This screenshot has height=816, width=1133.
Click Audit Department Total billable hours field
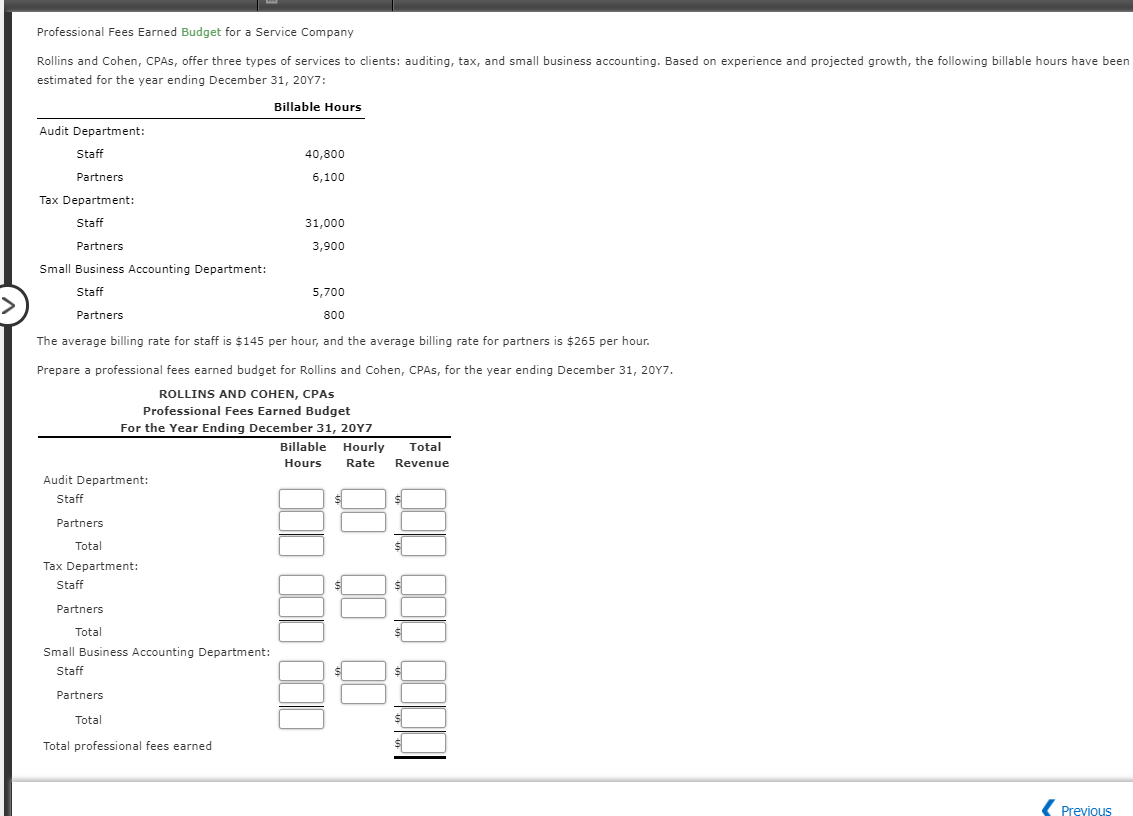click(301, 545)
